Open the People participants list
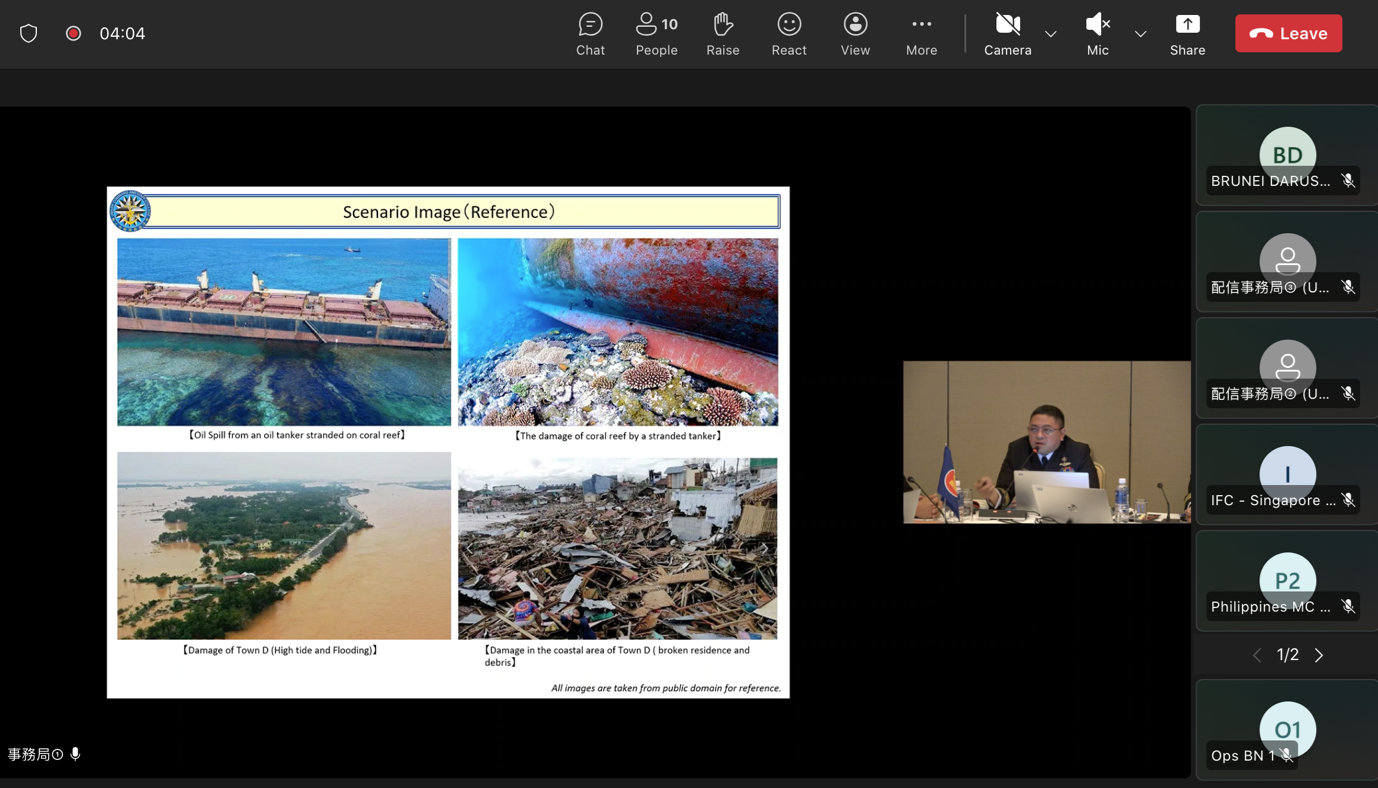 [x=656, y=34]
